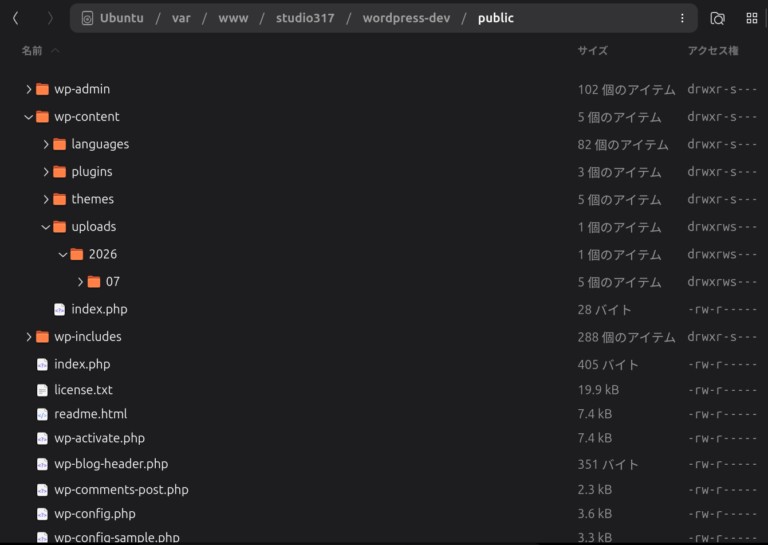
Task: Click the 82 個のアイテム size cell
Action: click(x=623, y=144)
